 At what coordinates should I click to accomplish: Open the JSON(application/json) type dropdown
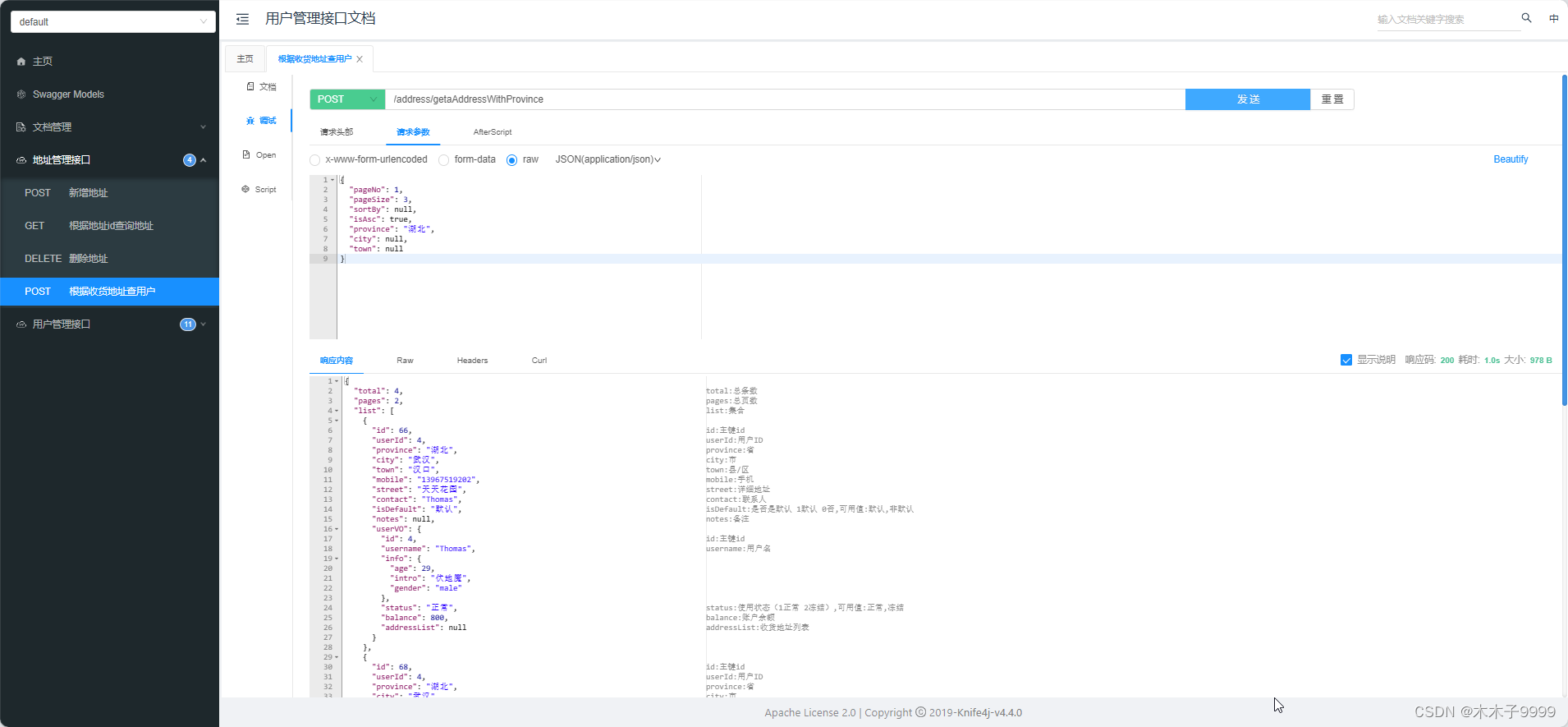(x=608, y=159)
